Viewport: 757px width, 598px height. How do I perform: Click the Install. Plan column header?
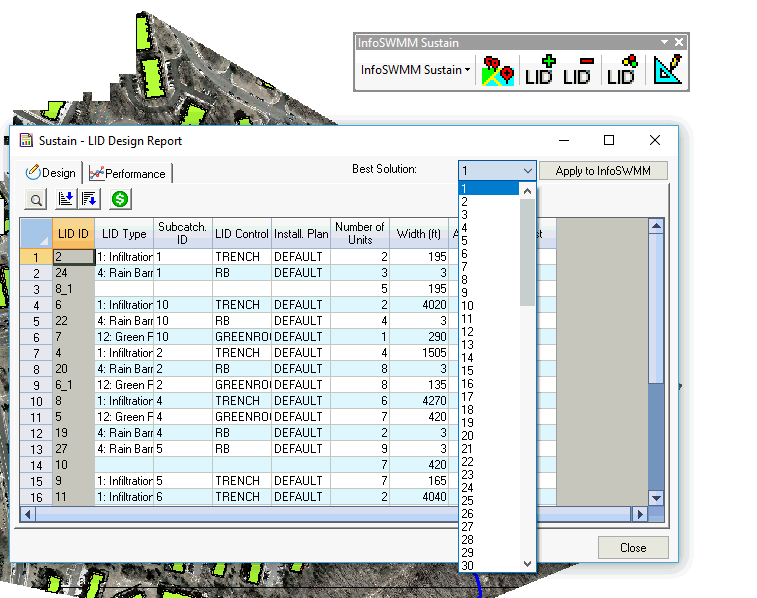point(301,234)
